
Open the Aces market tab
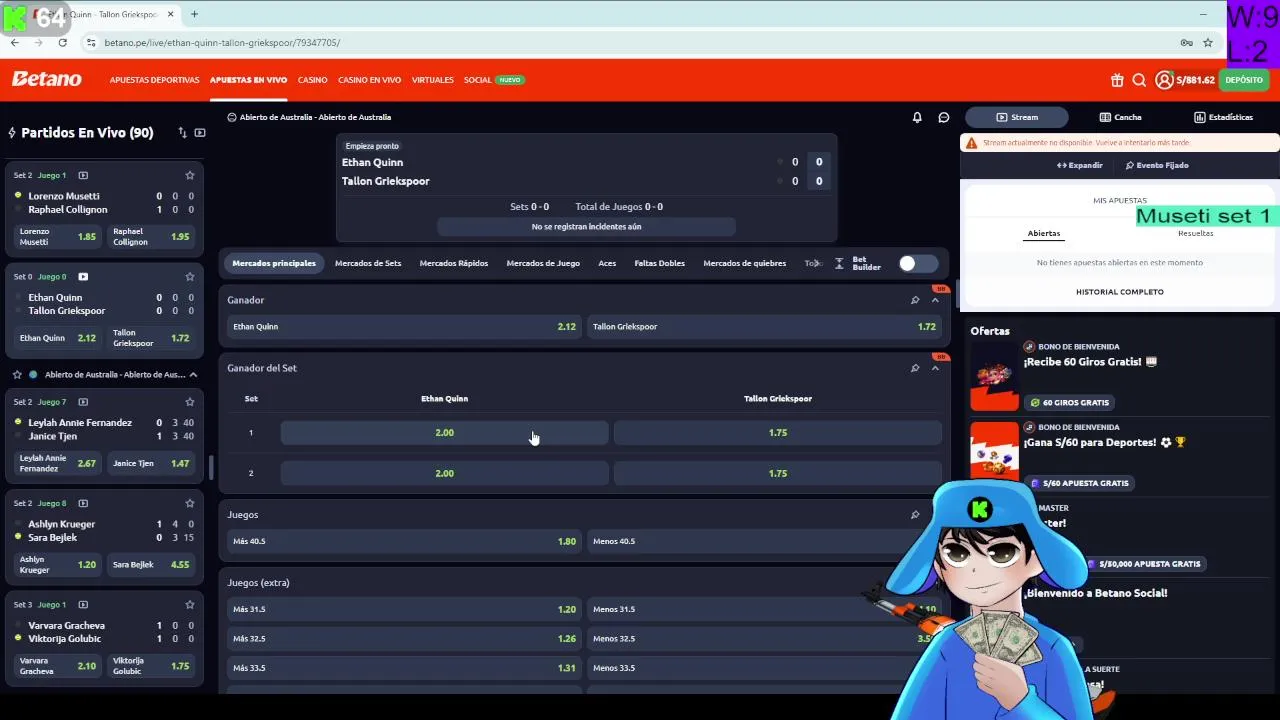click(x=607, y=263)
